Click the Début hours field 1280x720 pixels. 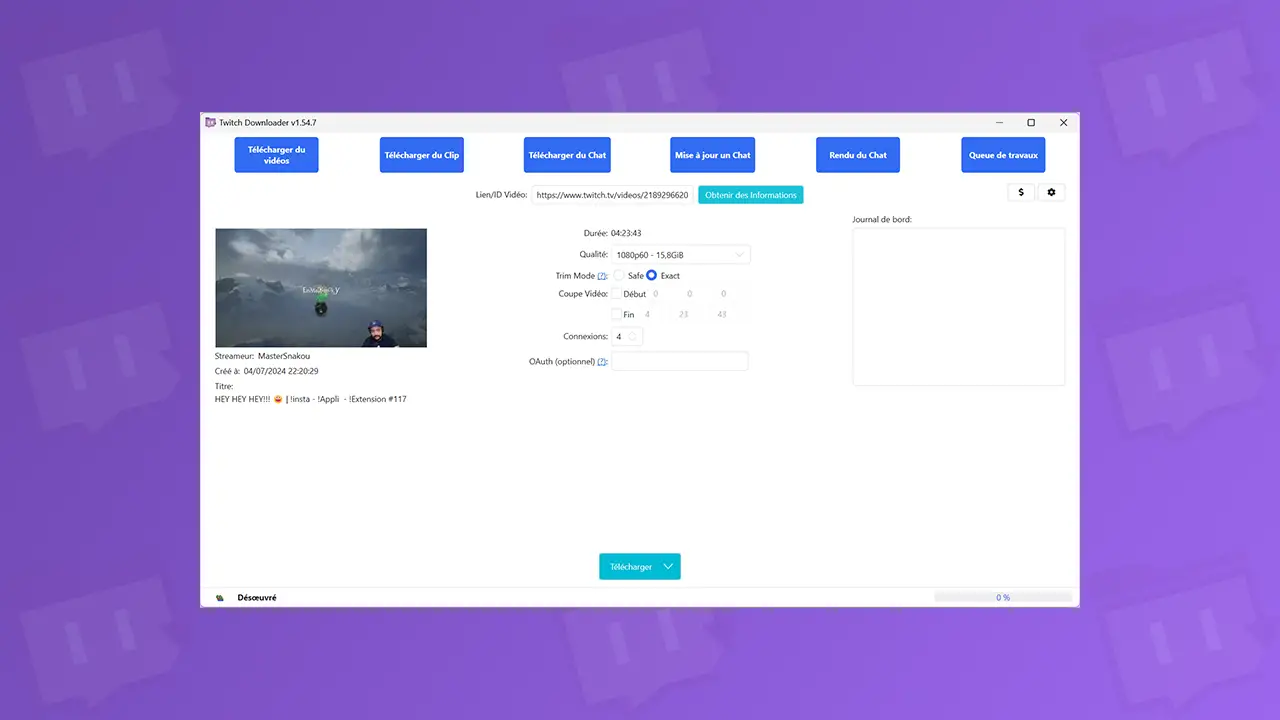point(656,294)
